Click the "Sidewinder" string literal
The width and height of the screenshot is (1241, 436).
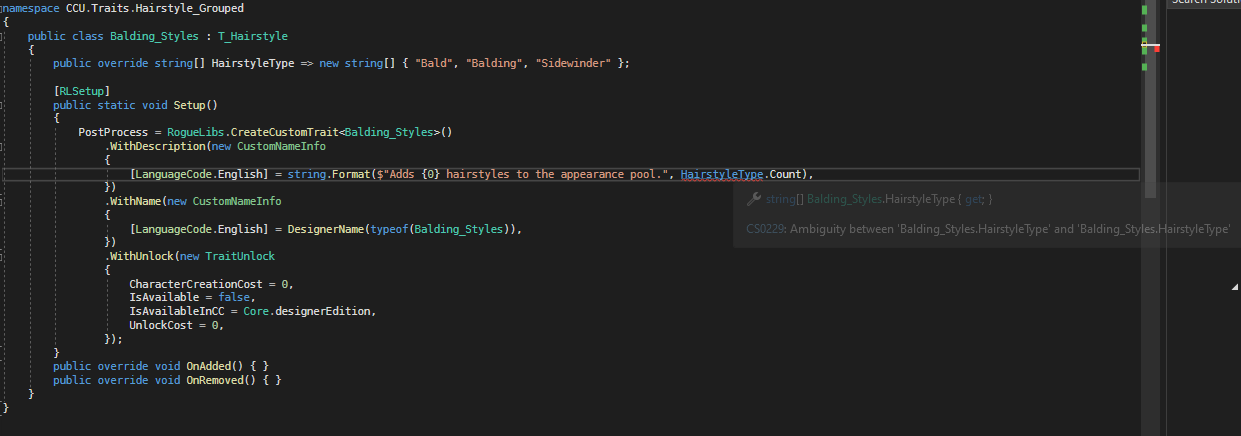point(573,63)
